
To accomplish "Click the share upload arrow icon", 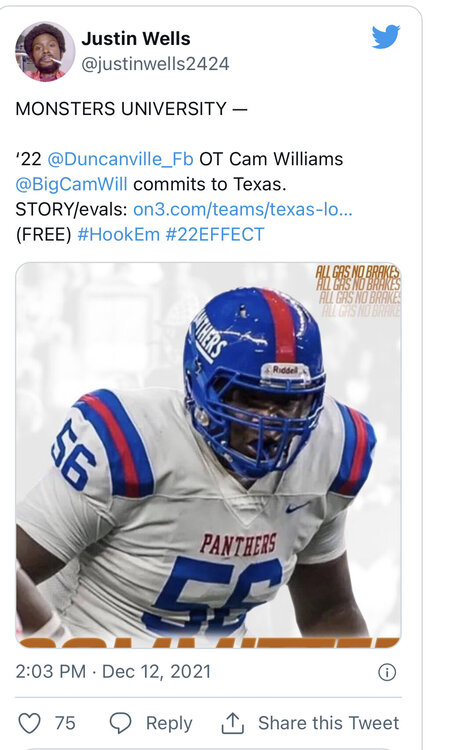I will (x=232, y=723).
